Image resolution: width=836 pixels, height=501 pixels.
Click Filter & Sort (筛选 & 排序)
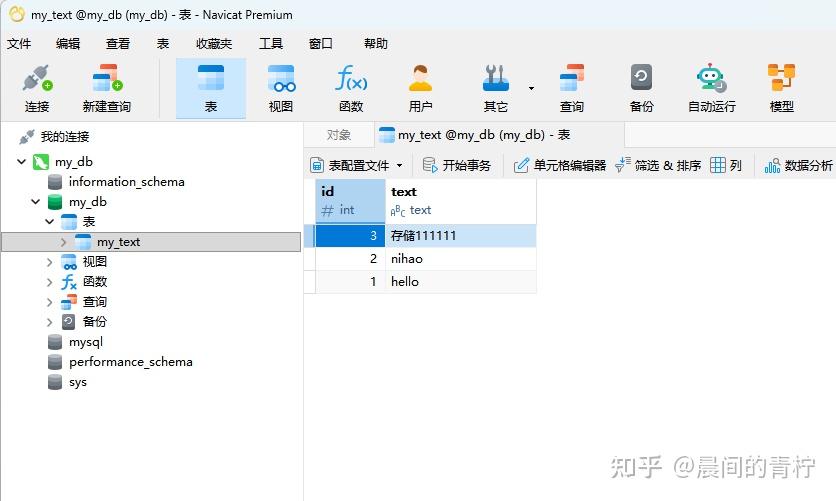658,166
